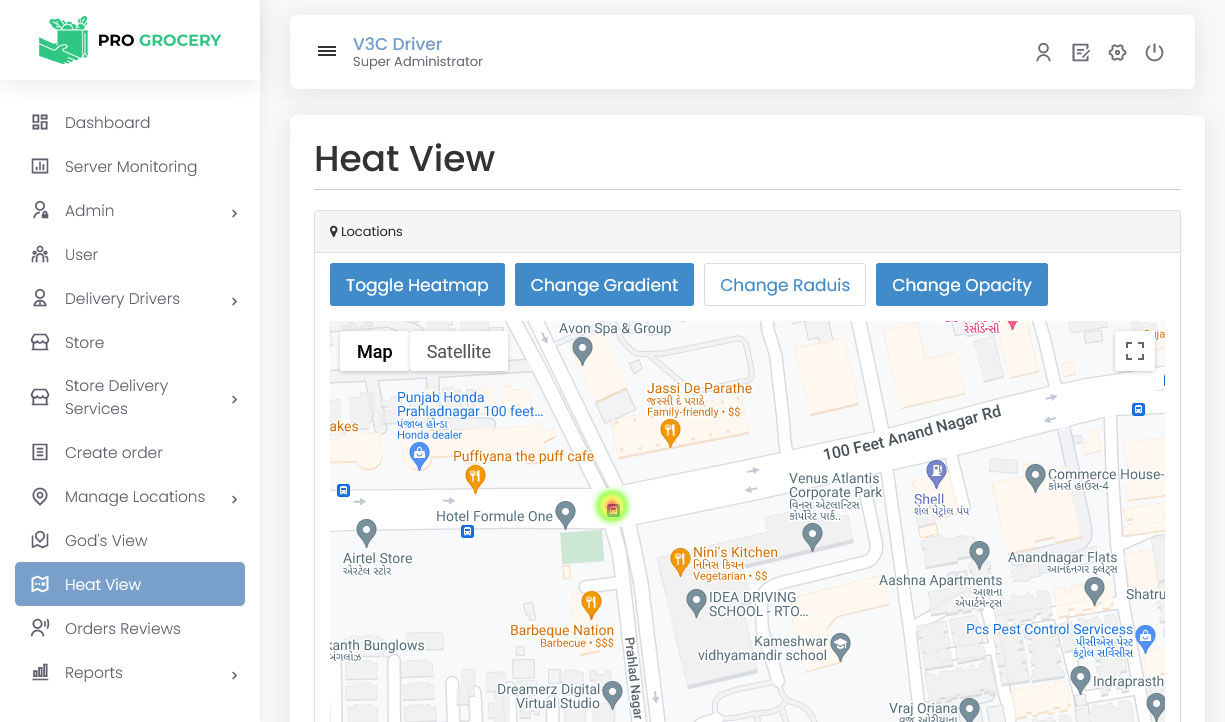
Task: Click the User group icon
Action: pos(40,254)
